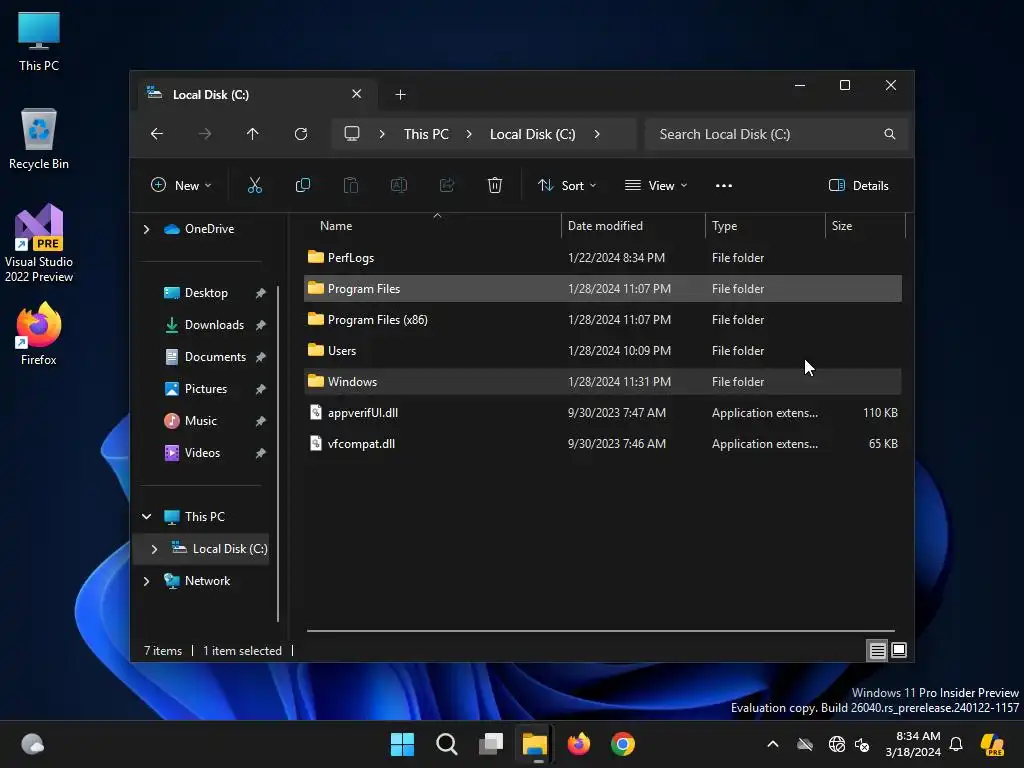Select the Windows folder

(x=603, y=382)
